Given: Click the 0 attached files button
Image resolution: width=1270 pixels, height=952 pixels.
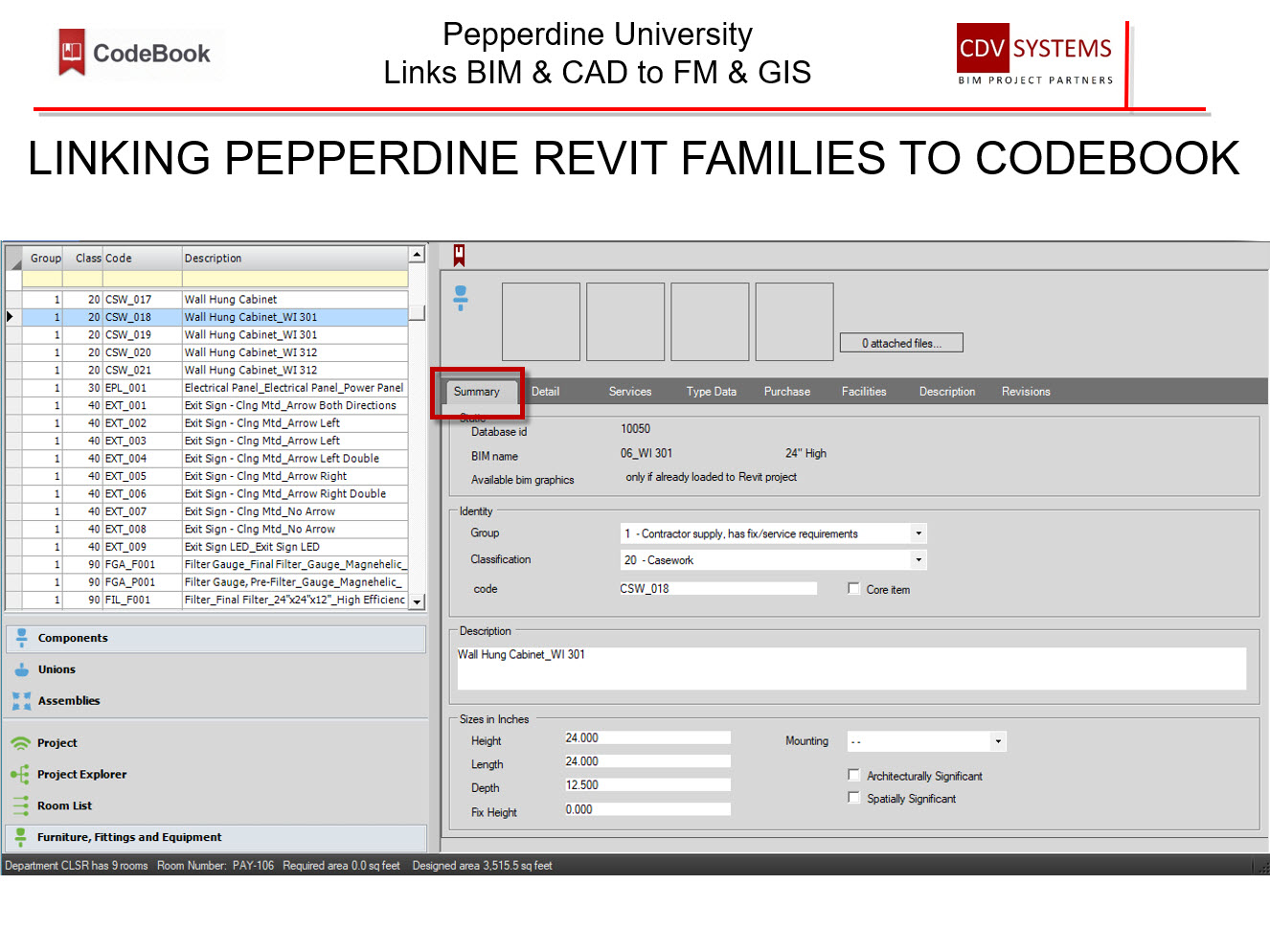Looking at the screenshot, I should [901, 343].
